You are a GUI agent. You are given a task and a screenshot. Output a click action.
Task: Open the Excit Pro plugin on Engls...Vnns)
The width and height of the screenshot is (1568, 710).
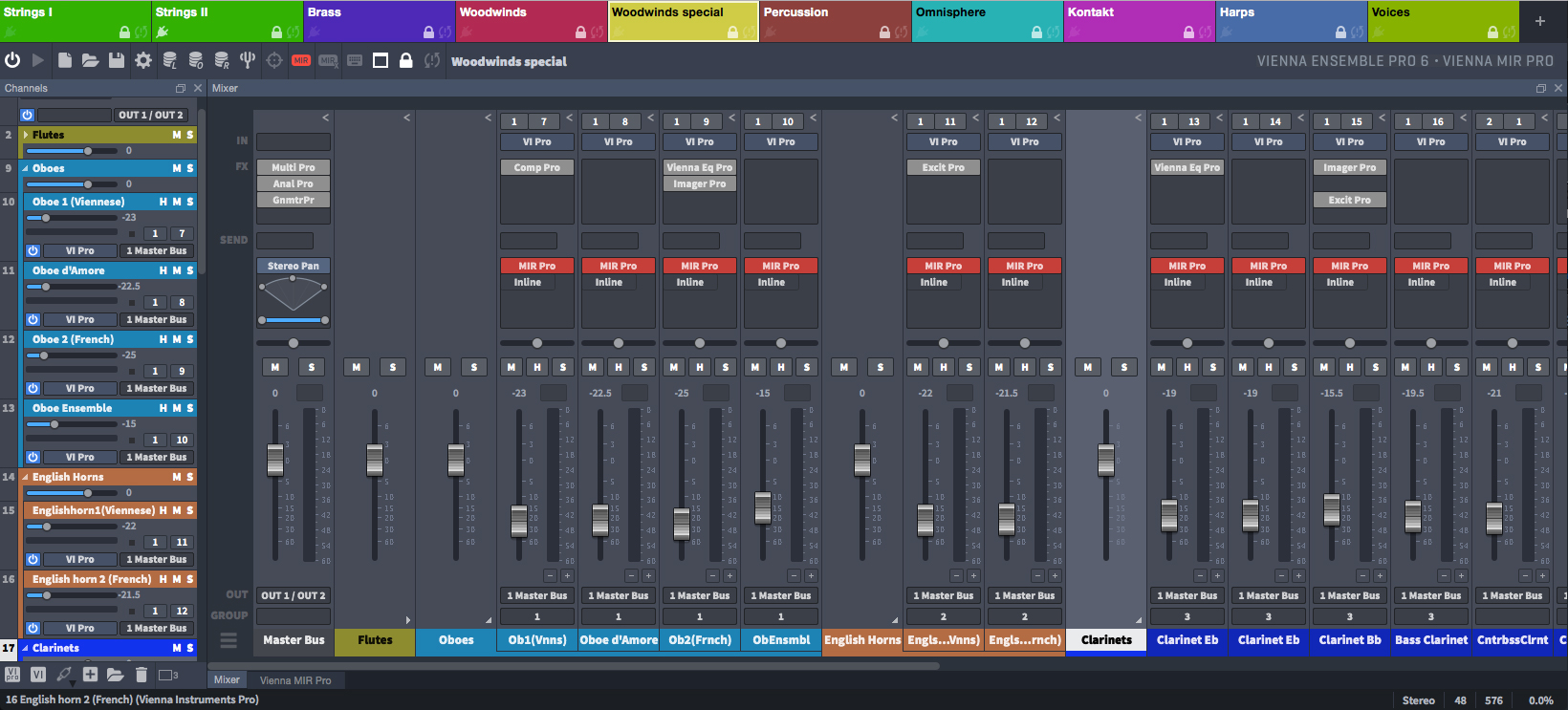(x=944, y=167)
